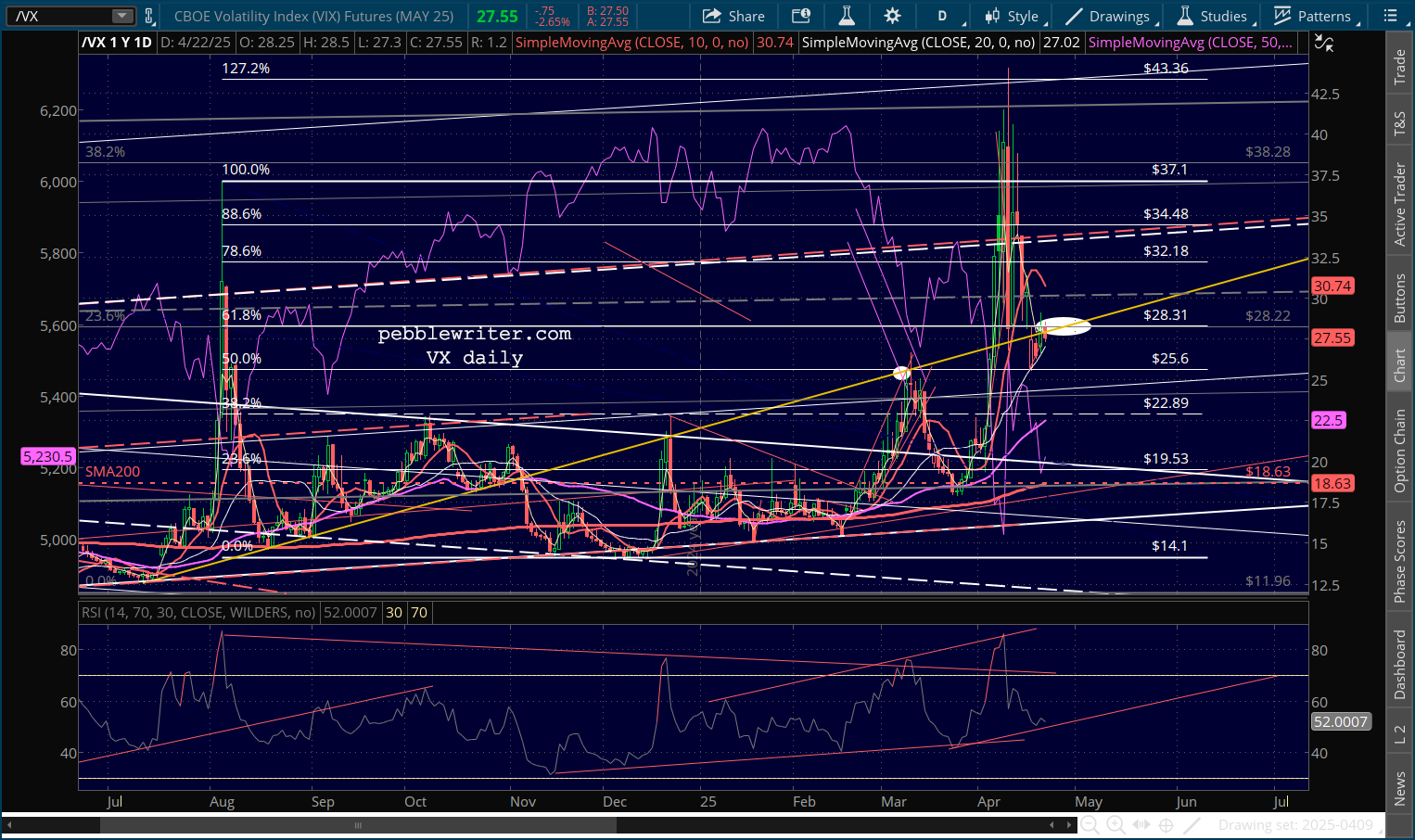Click the pan crosshair icon
Image resolution: width=1415 pixels, height=840 pixels.
coord(1166,825)
